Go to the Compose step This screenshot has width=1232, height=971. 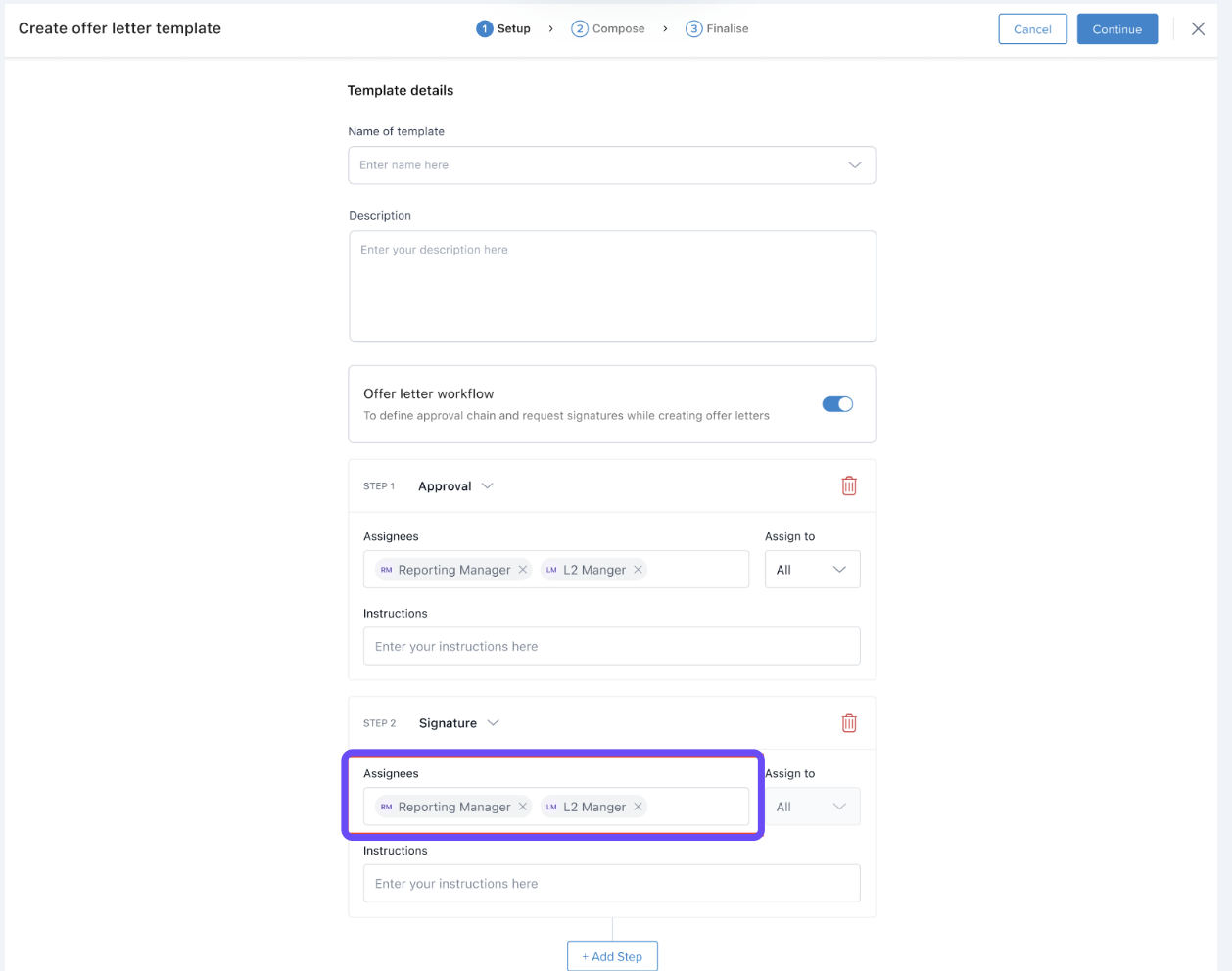608,29
